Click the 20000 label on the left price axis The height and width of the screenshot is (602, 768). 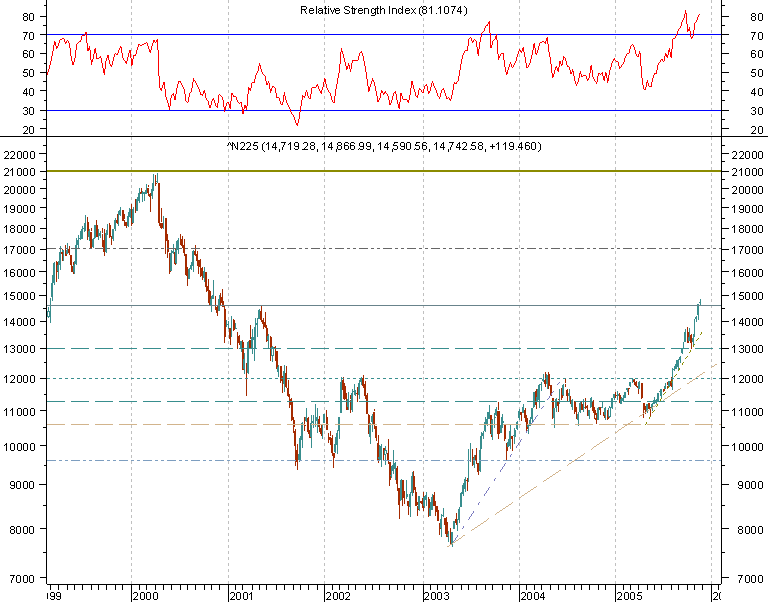(20, 190)
